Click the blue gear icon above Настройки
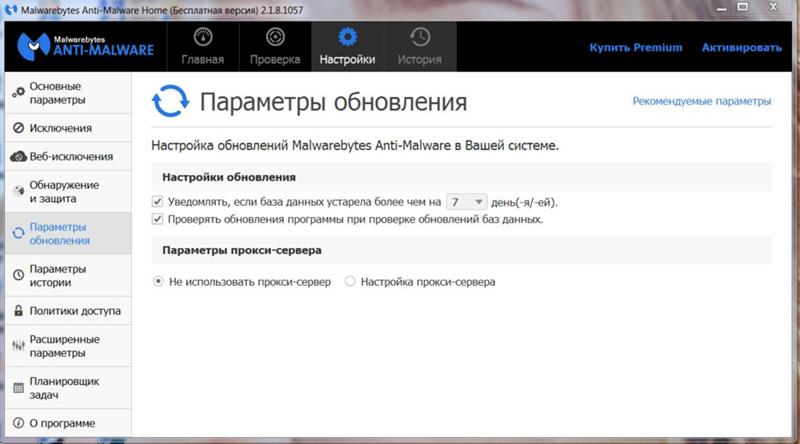800x444 pixels. click(x=347, y=37)
